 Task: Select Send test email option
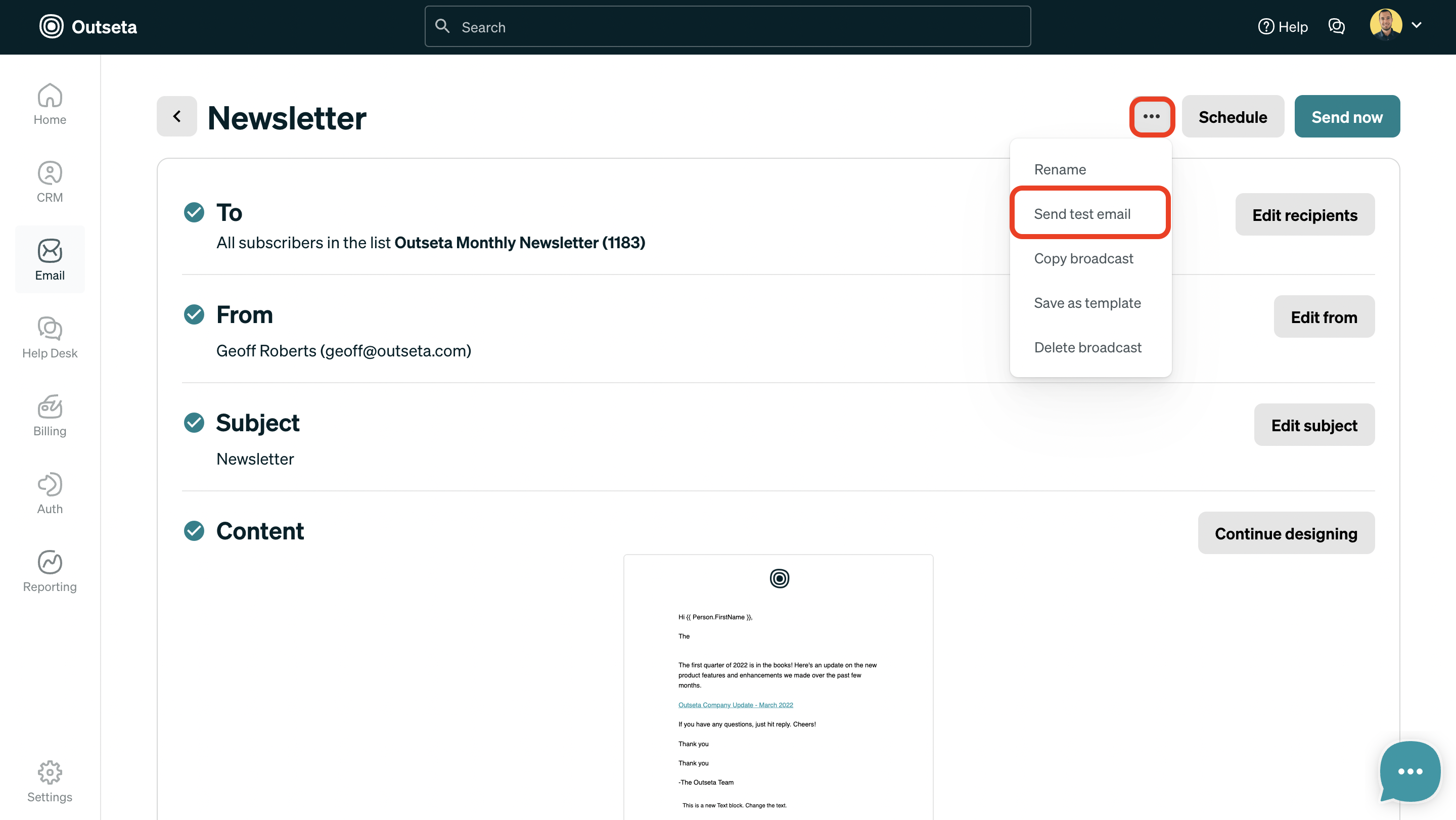1090,214
